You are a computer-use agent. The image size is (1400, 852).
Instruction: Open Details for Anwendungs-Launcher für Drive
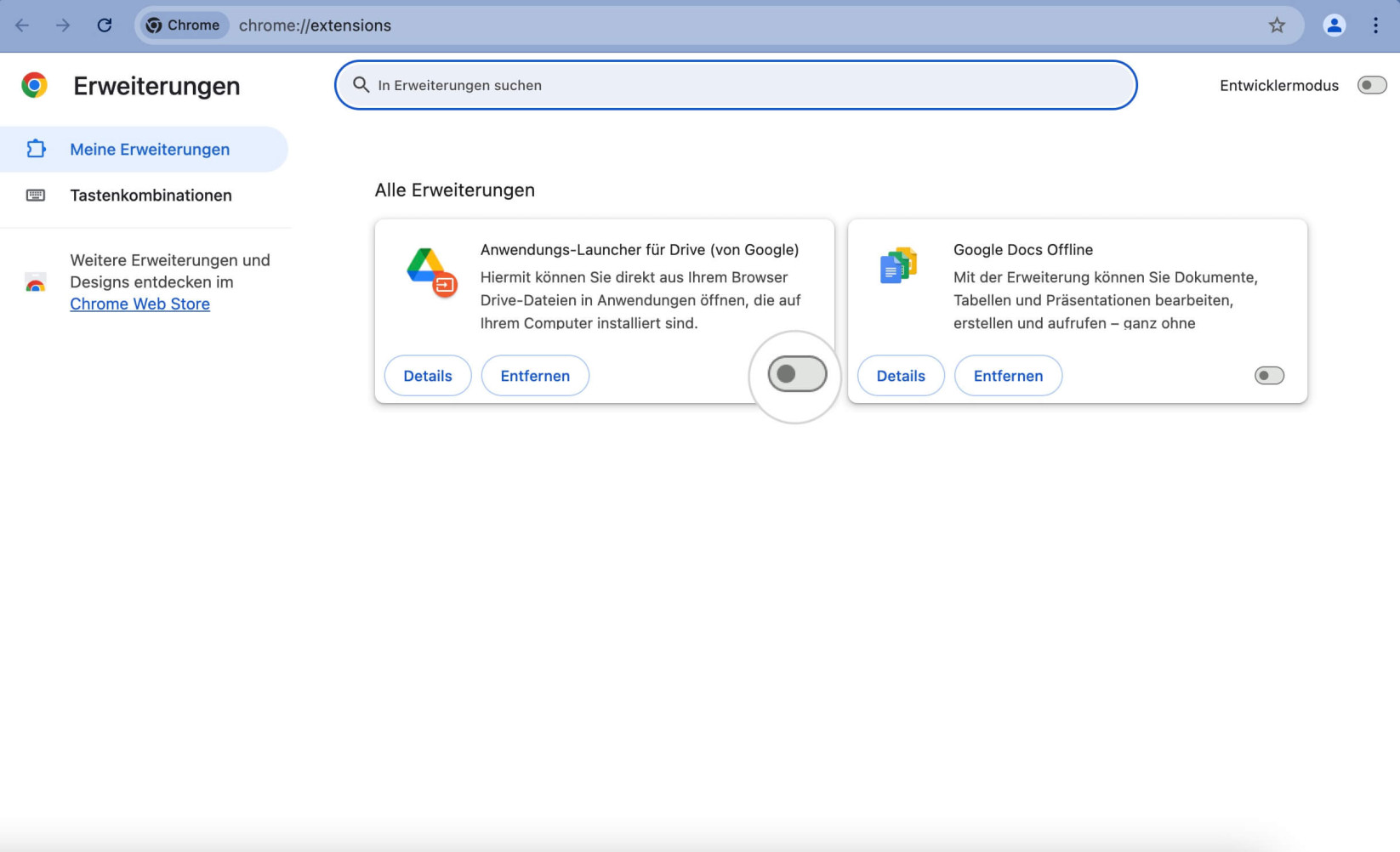pos(428,376)
